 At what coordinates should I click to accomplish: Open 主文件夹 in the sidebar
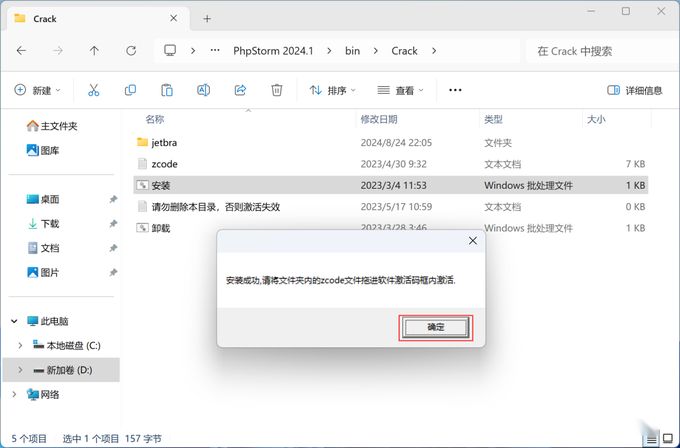click(52, 126)
